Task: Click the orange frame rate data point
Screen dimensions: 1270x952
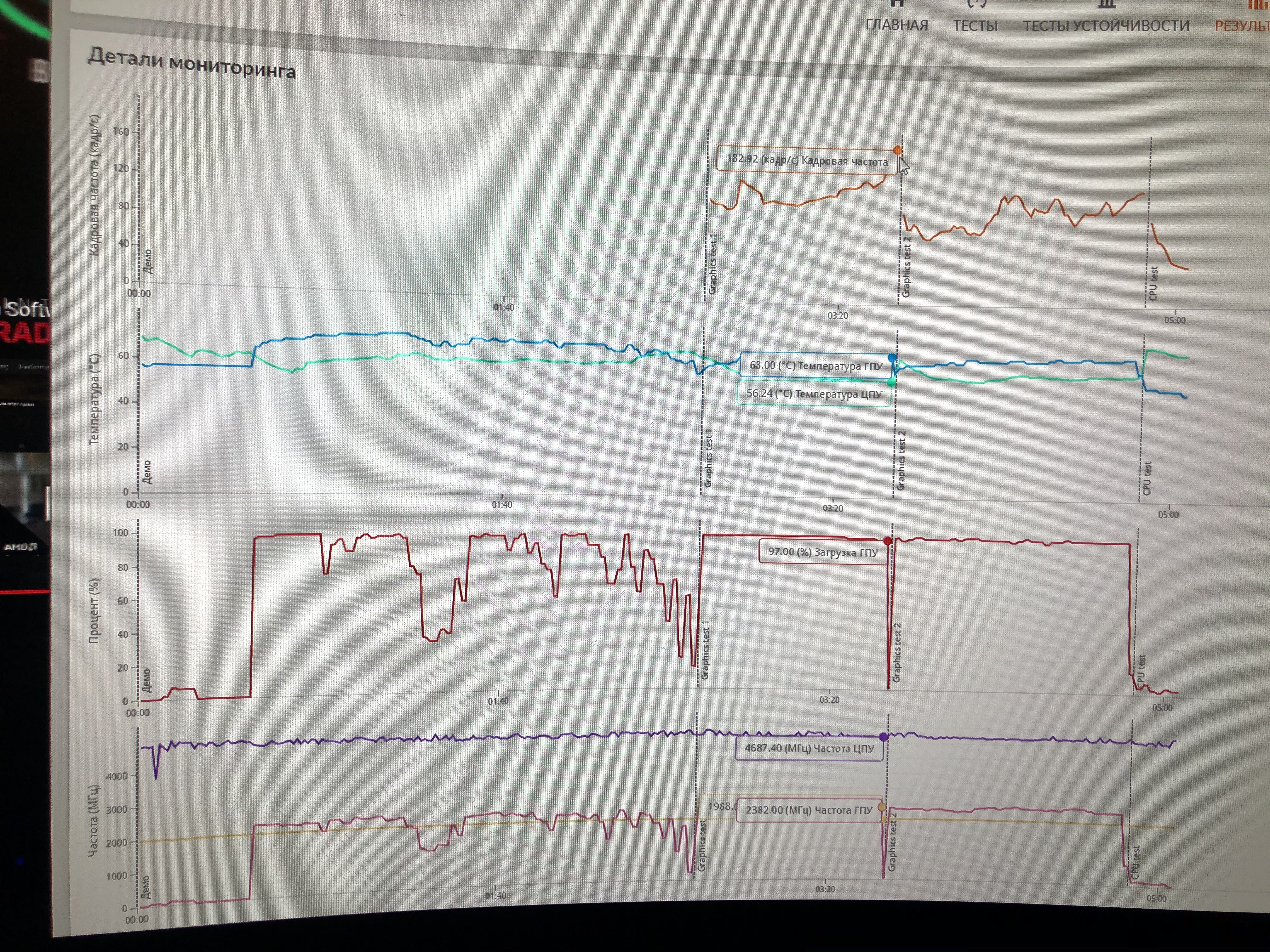Action: click(898, 150)
